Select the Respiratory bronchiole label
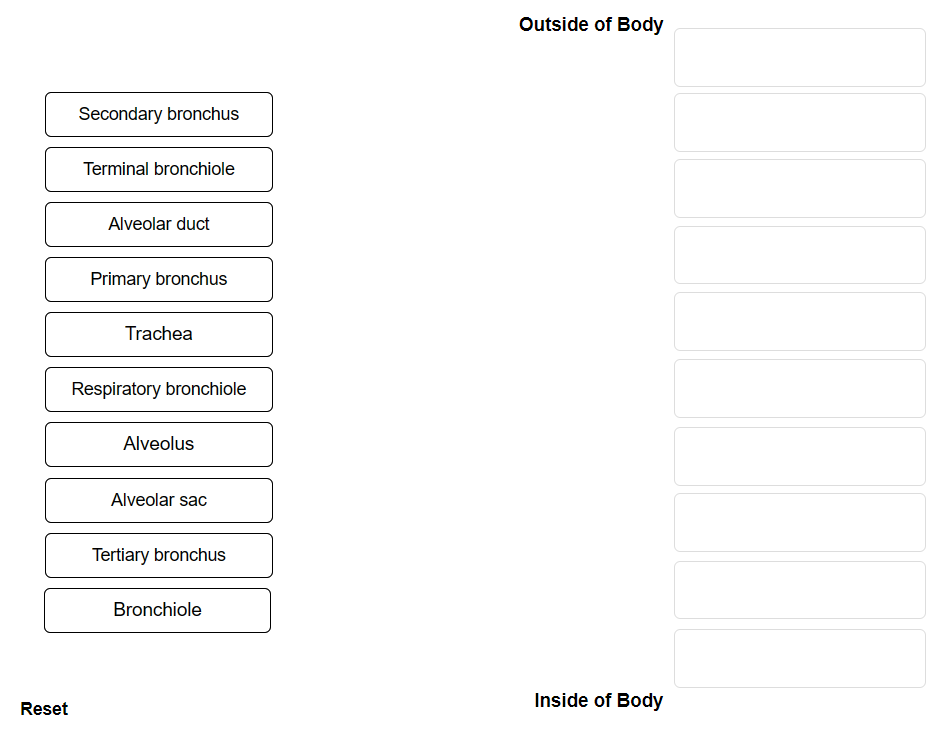This screenshot has width=938, height=740. click(x=158, y=389)
